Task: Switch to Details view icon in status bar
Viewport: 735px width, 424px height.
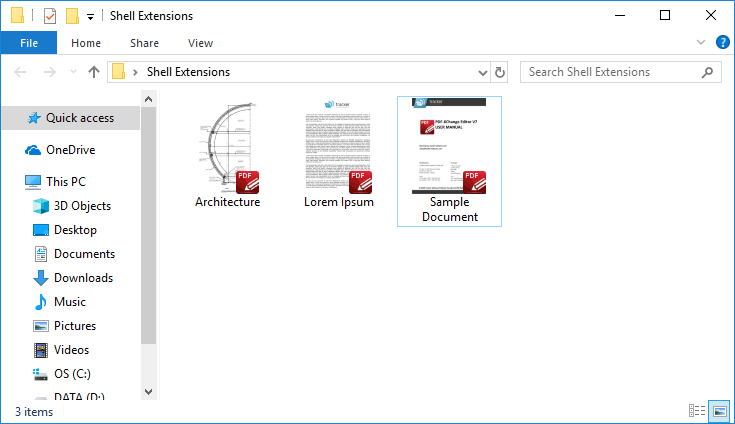Action: 697,411
